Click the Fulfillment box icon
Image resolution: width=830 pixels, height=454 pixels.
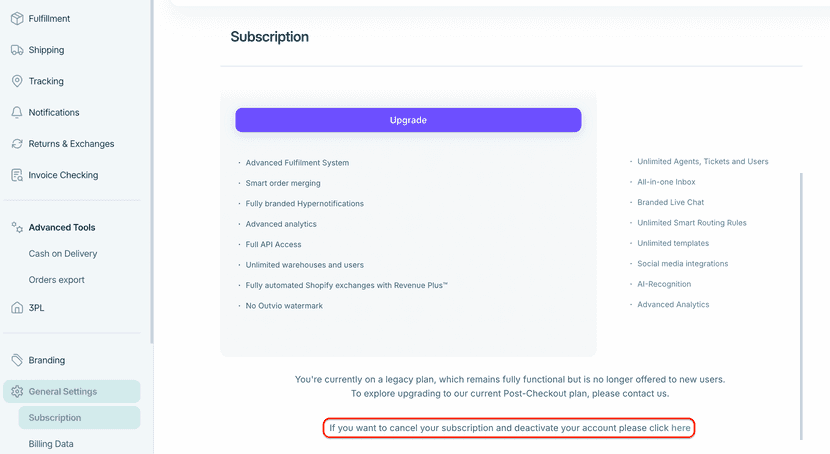(x=17, y=18)
